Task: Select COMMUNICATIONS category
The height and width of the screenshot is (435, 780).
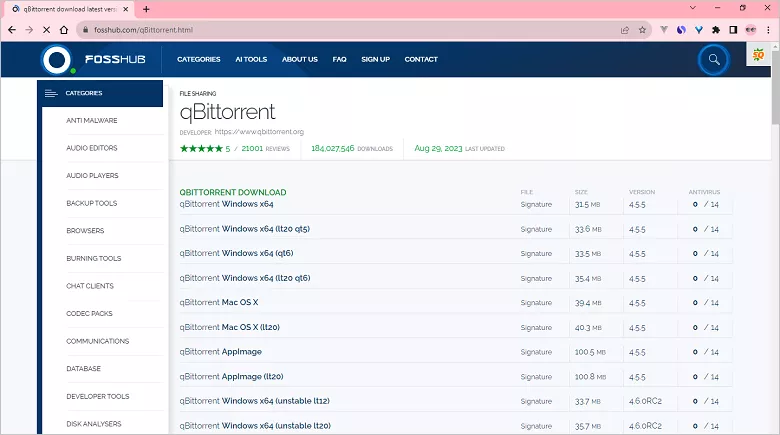Action: pyautogui.click(x=98, y=341)
